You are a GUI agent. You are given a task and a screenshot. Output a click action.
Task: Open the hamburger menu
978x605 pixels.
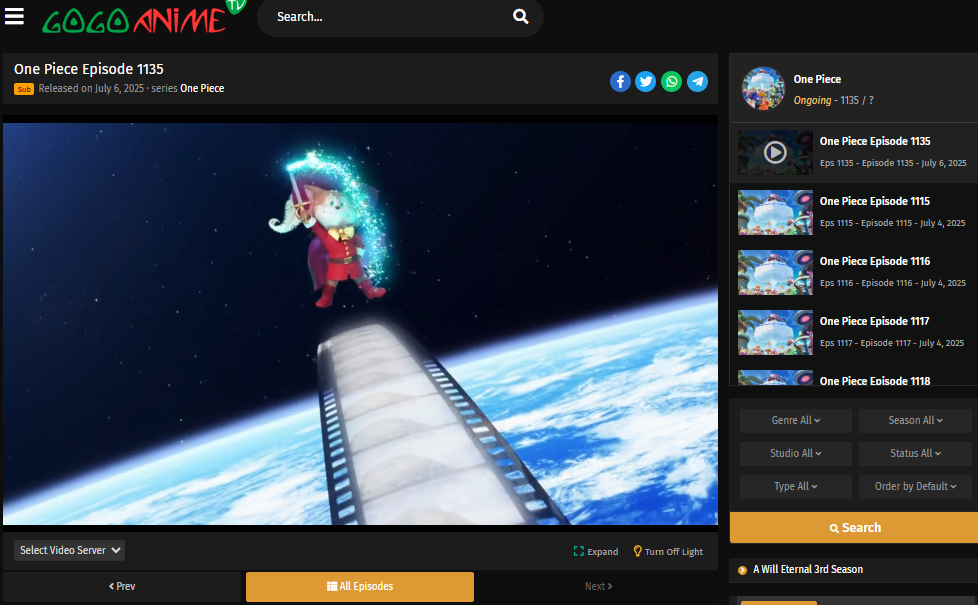click(x=14, y=16)
